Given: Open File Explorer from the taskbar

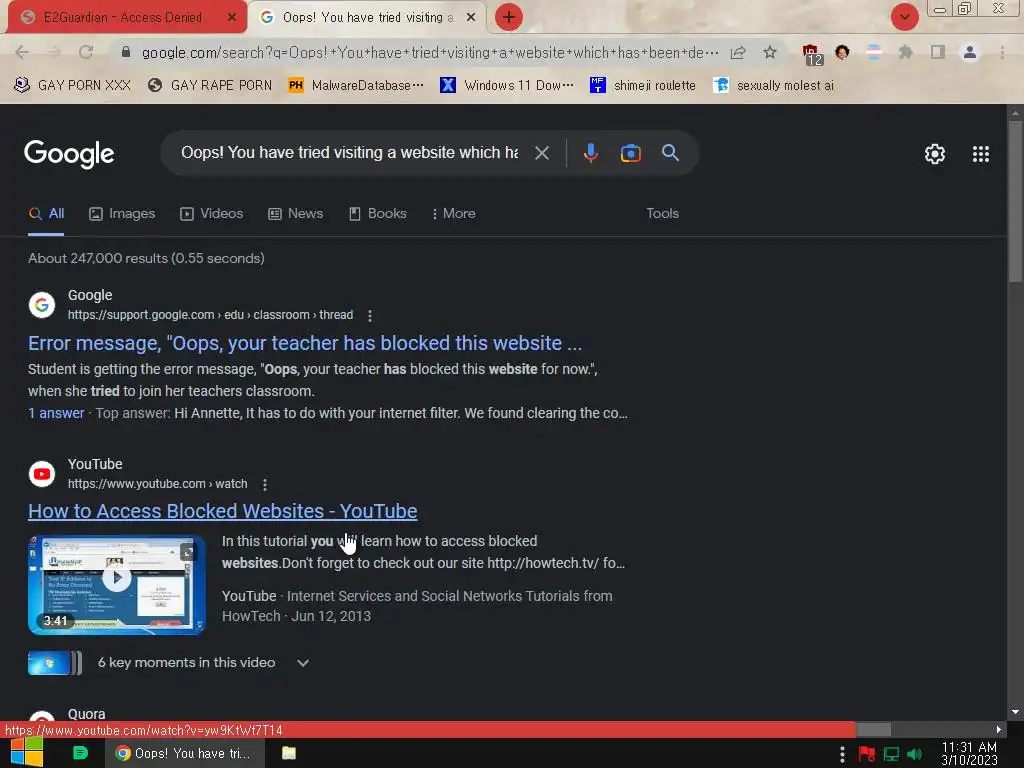Looking at the screenshot, I should (x=289, y=753).
